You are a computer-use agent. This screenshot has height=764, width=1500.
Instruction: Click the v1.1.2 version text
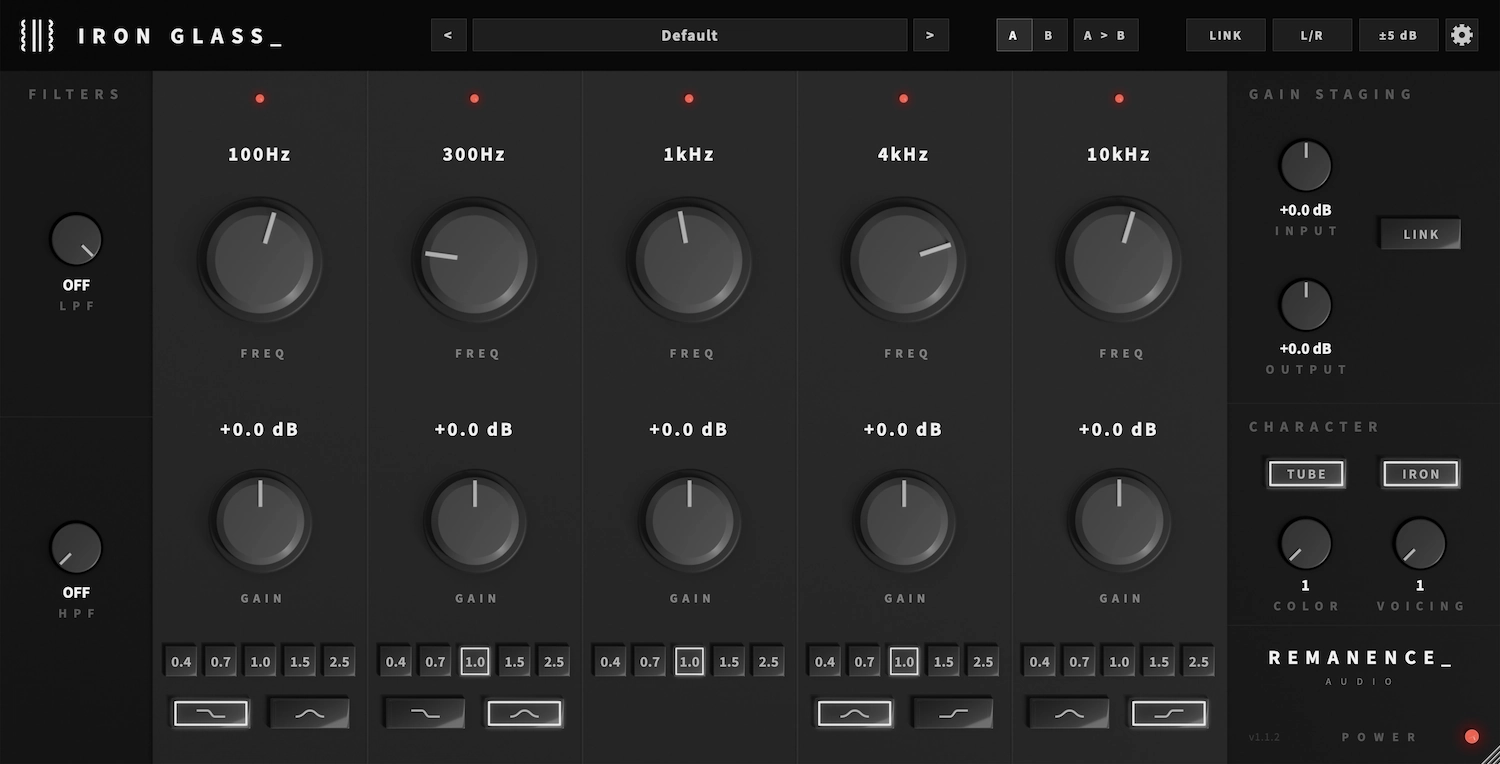pyautogui.click(x=1264, y=737)
